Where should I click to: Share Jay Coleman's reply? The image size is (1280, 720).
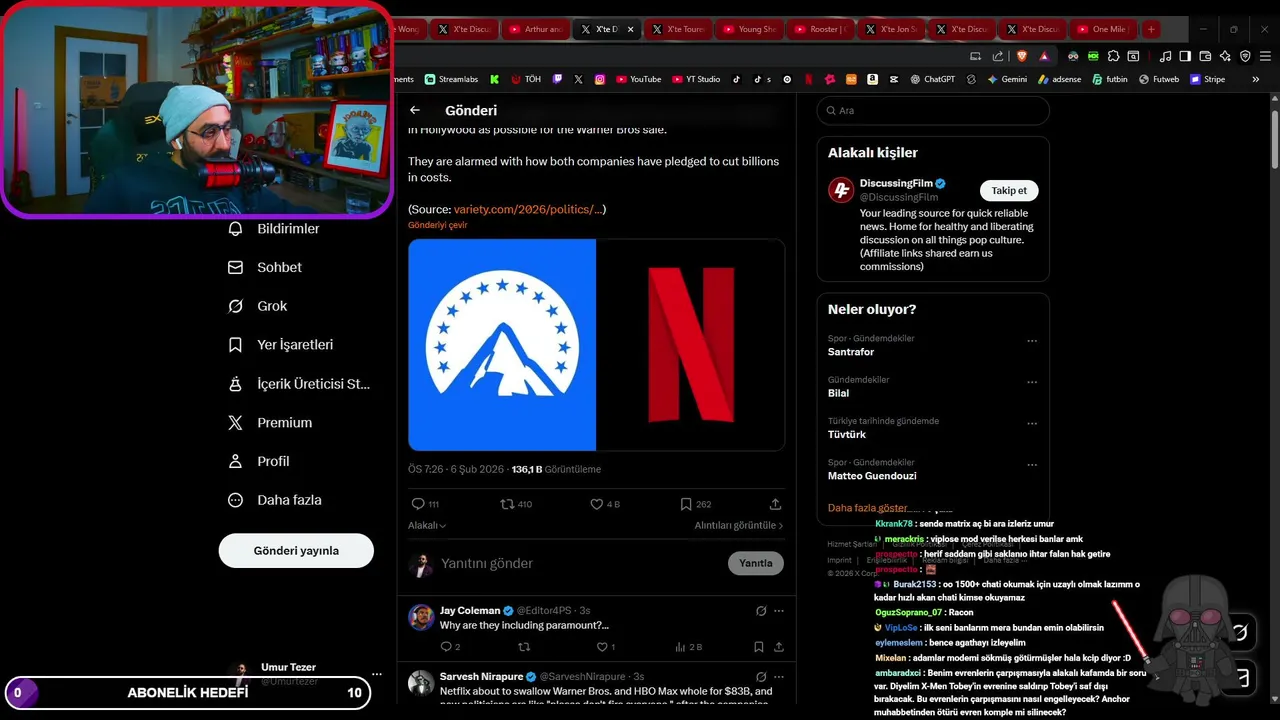click(x=779, y=647)
